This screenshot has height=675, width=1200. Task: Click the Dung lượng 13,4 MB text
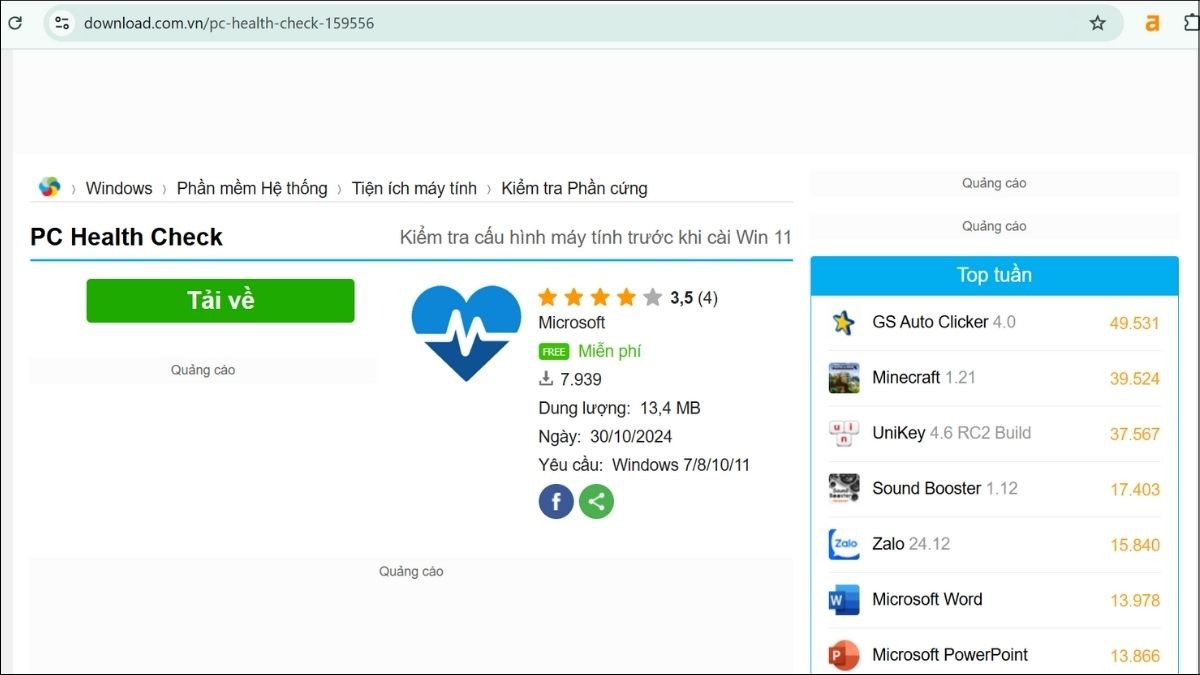click(619, 408)
